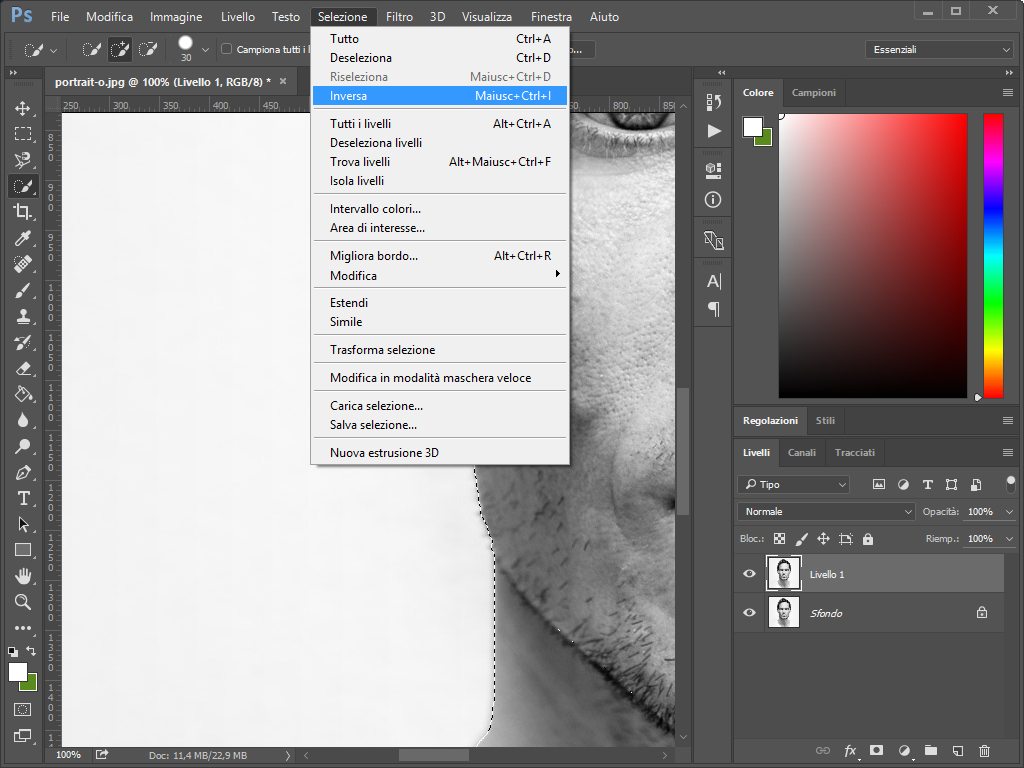
Task: Activate the Zoom tool
Action: (22, 602)
